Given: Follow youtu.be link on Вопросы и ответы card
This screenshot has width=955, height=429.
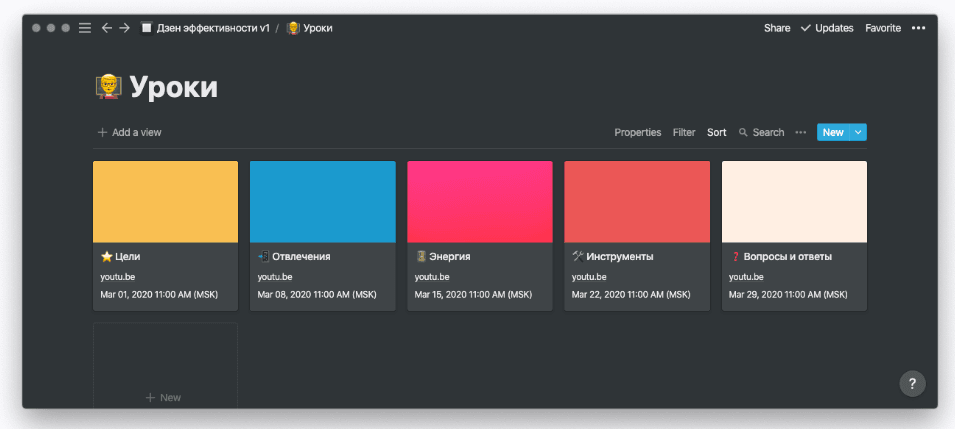Looking at the screenshot, I should pyautogui.click(x=746, y=277).
